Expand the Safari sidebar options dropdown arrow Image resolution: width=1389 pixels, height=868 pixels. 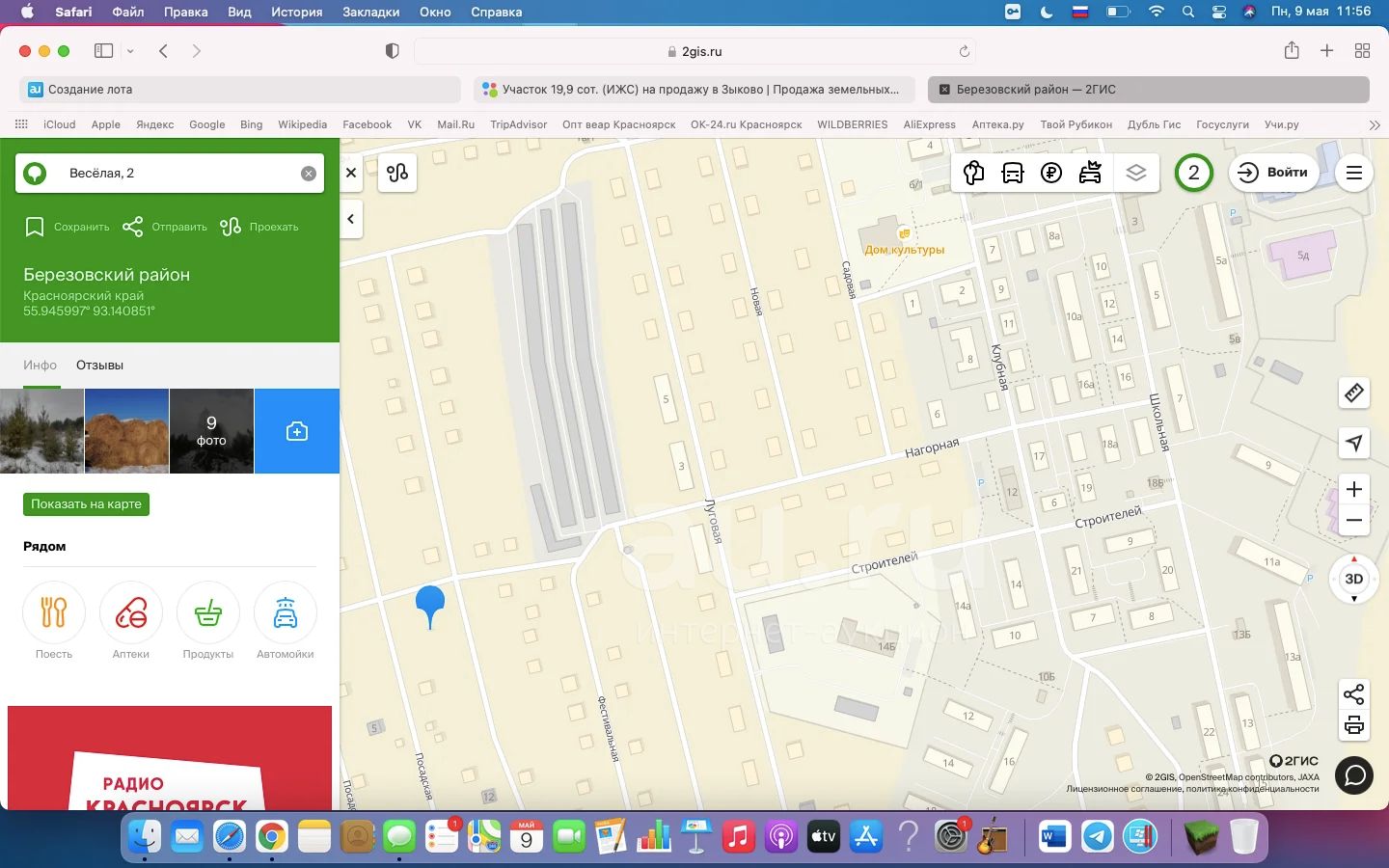pyautogui.click(x=130, y=51)
